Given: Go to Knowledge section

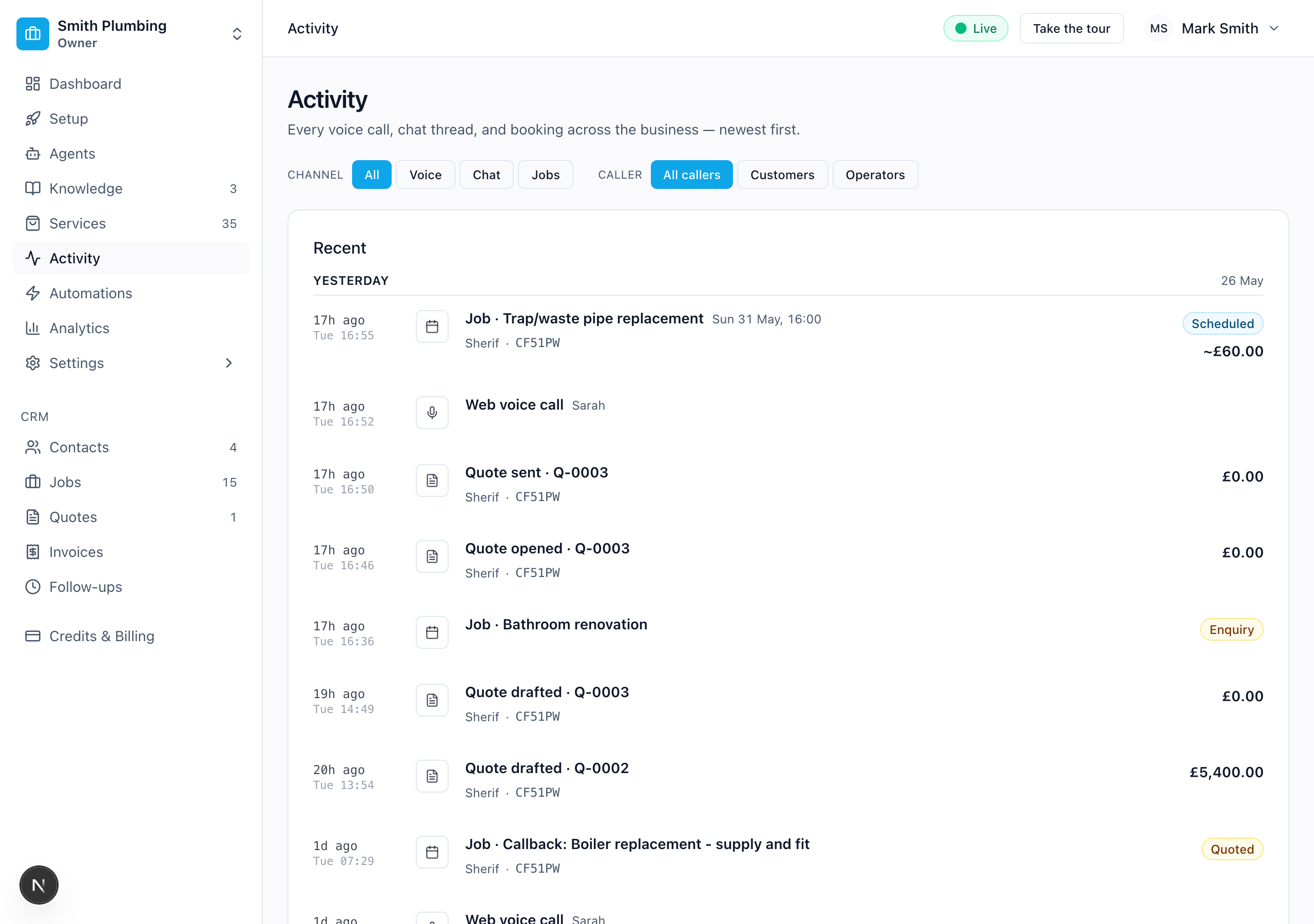Looking at the screenshot, I should click(131, 188).
